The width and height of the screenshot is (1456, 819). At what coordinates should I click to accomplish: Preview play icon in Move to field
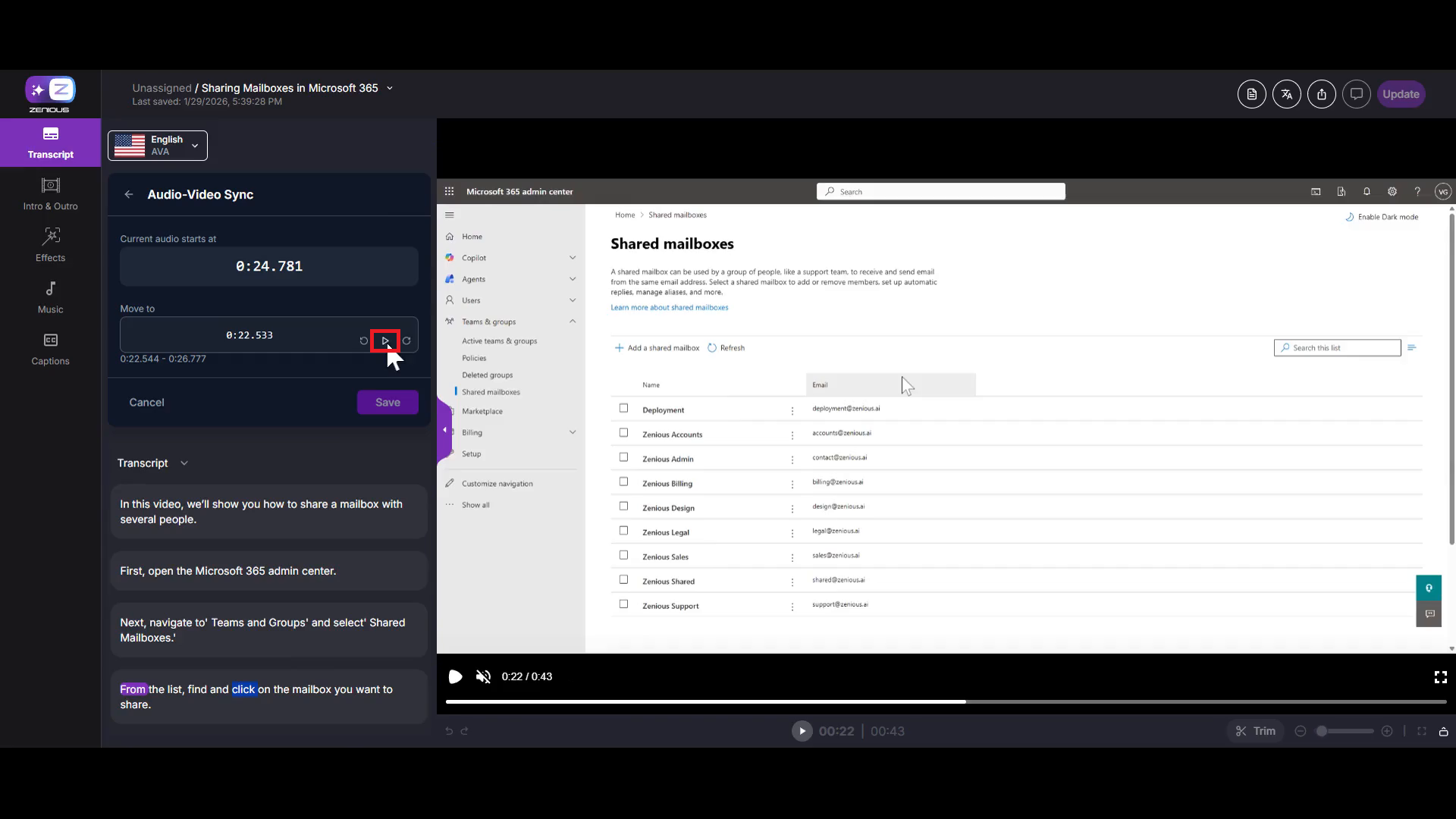pos(385,340)
